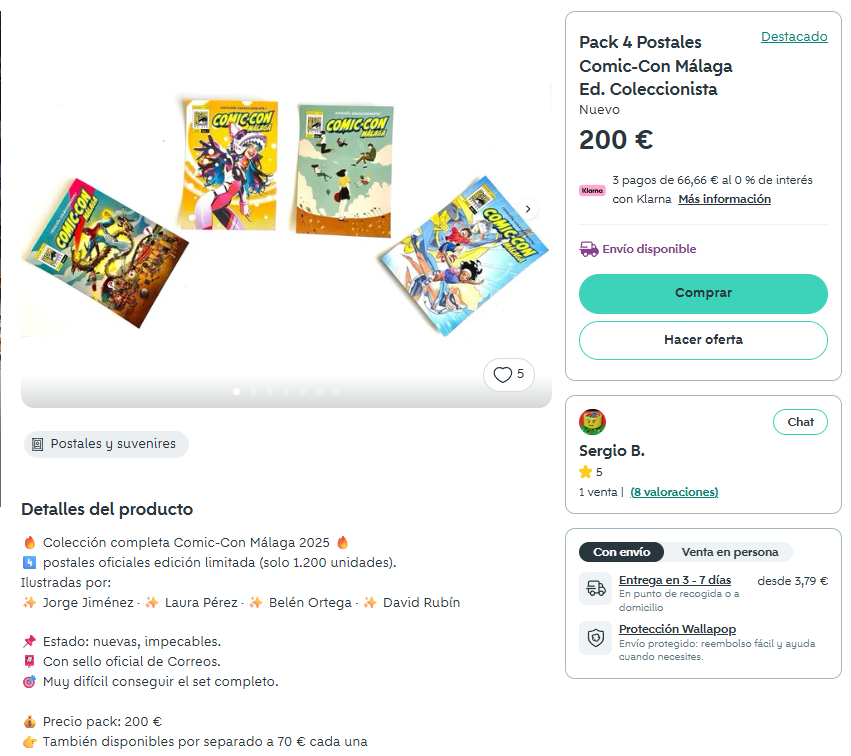Click the shield icon for Protección Wallapop
Screen dimensions: 851x756
(x=595, y=637)
